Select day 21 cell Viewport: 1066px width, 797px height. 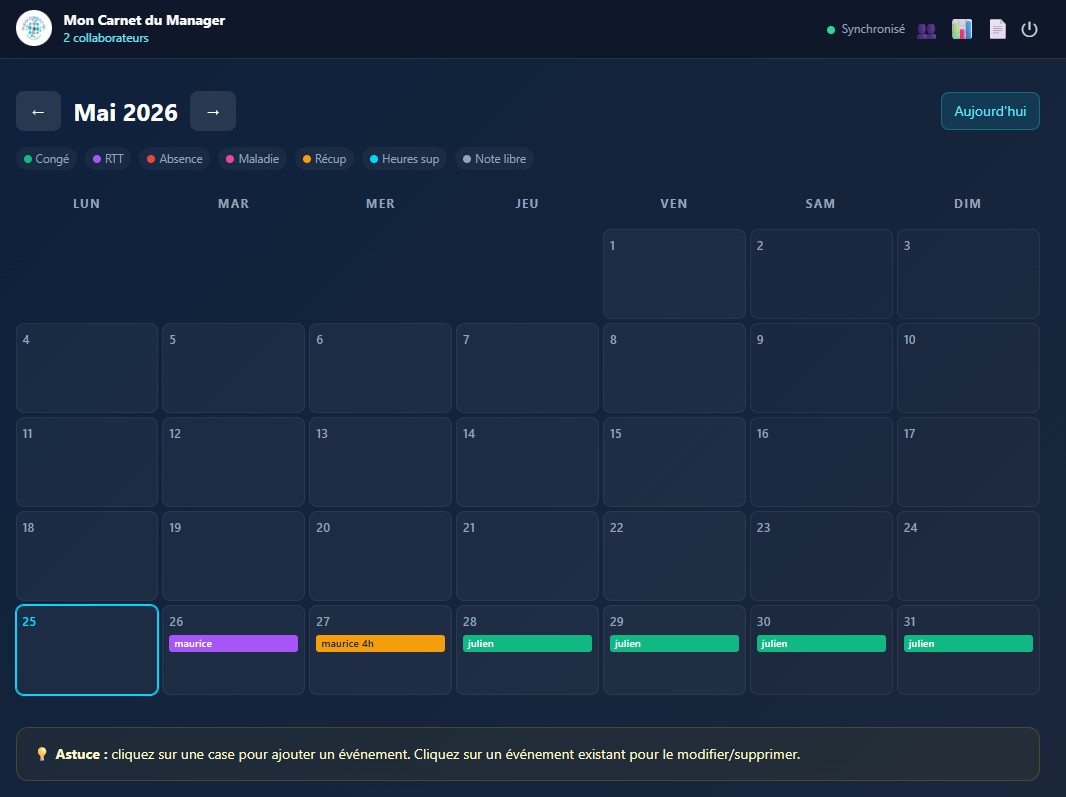(527, 556)
